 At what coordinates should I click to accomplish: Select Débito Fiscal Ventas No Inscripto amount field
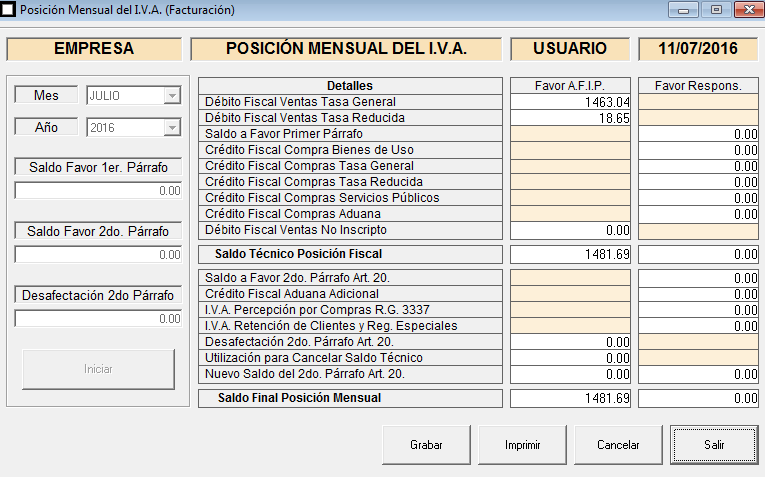pos(571,230)
